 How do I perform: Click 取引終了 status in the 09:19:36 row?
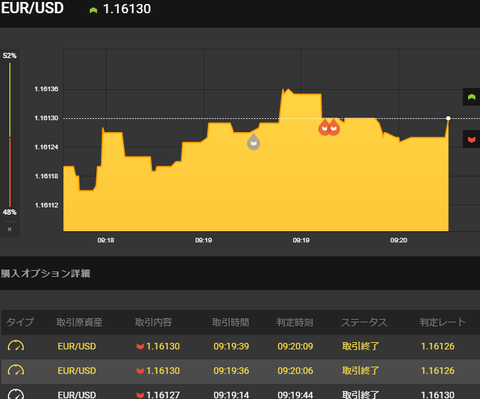361,371
